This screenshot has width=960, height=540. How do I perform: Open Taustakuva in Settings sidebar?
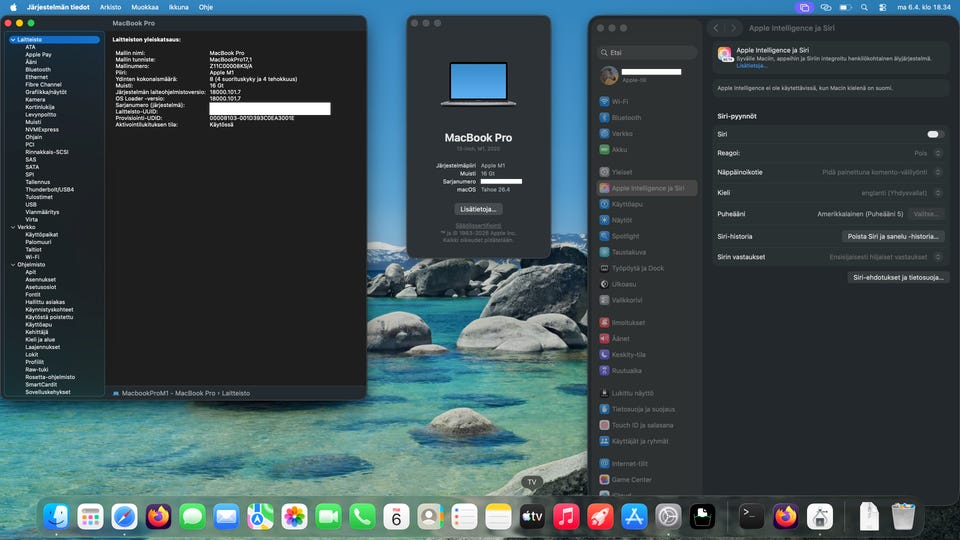(x=647, y=252)
